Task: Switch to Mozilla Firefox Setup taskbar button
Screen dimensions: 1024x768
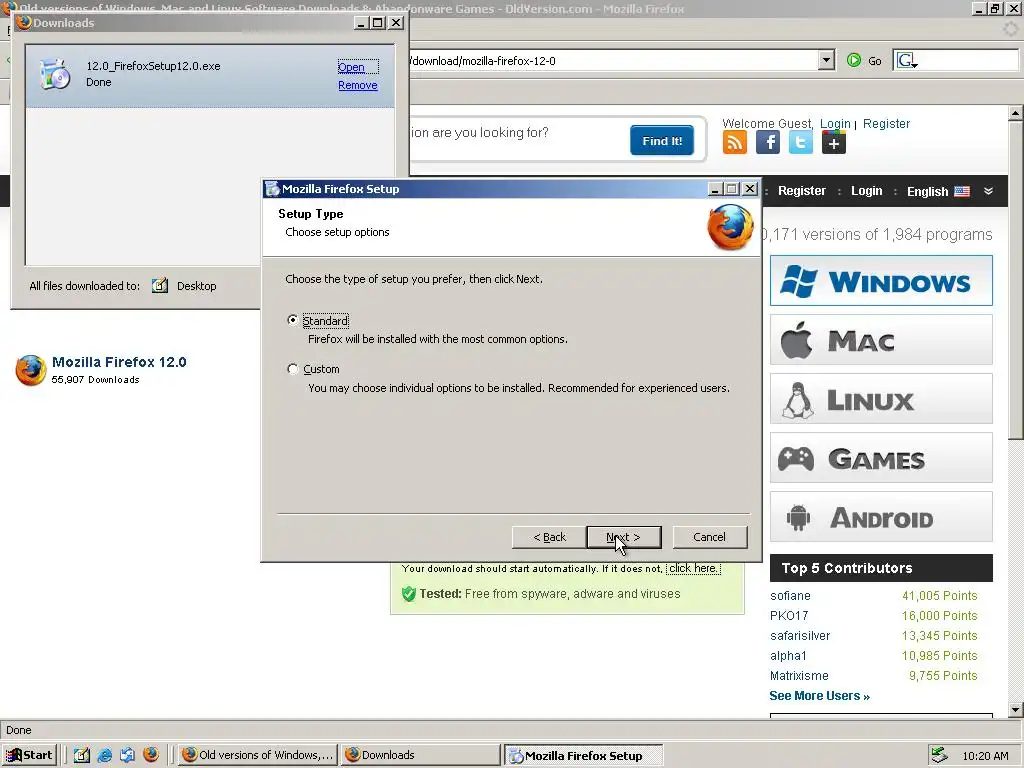Action: click(x=584, y=756)
